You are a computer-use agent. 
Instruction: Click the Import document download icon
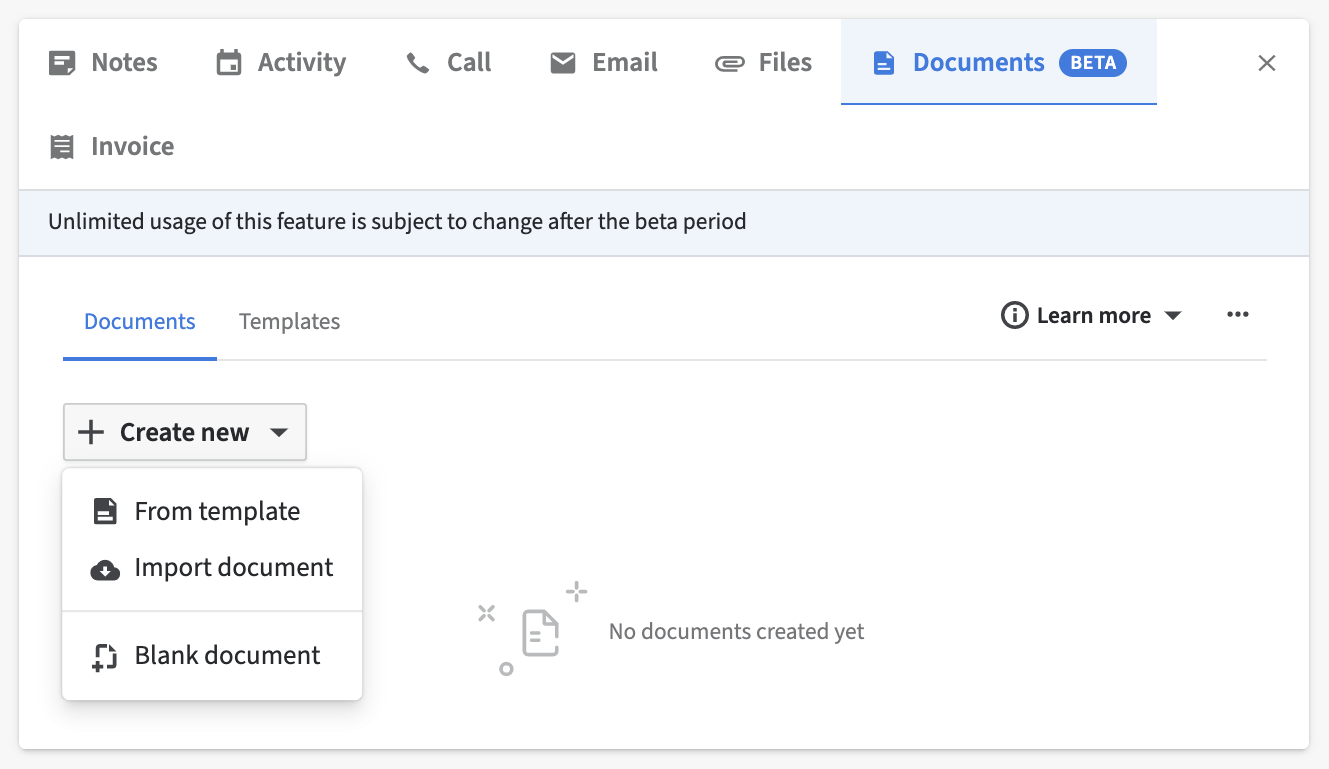pos(105,567)
